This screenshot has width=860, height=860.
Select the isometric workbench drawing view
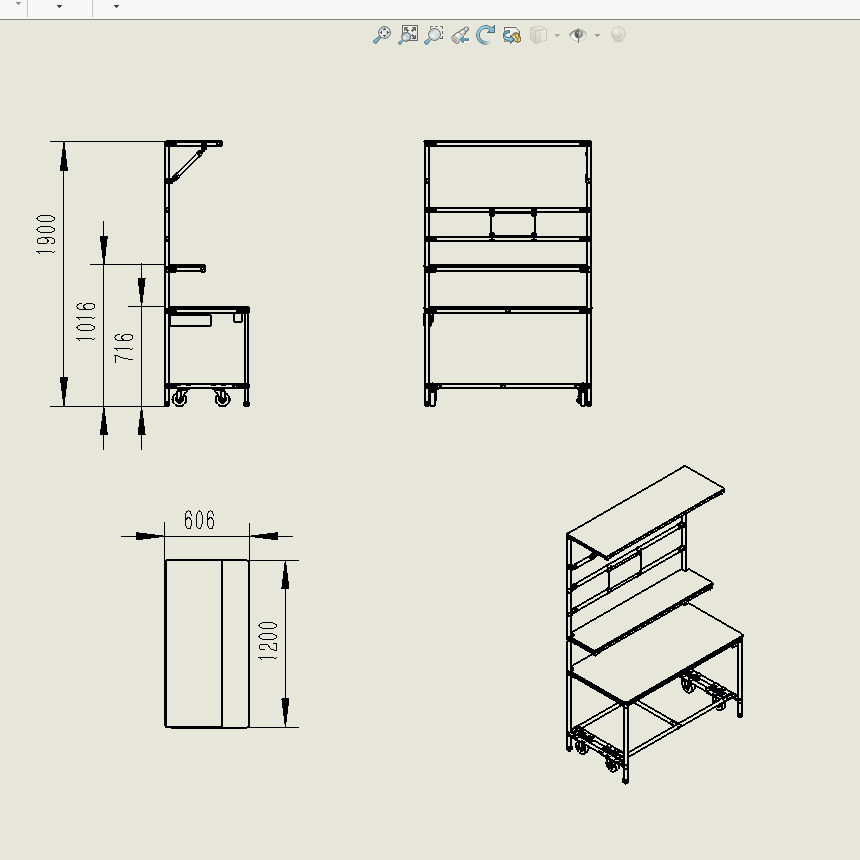[x=655, y=624]
